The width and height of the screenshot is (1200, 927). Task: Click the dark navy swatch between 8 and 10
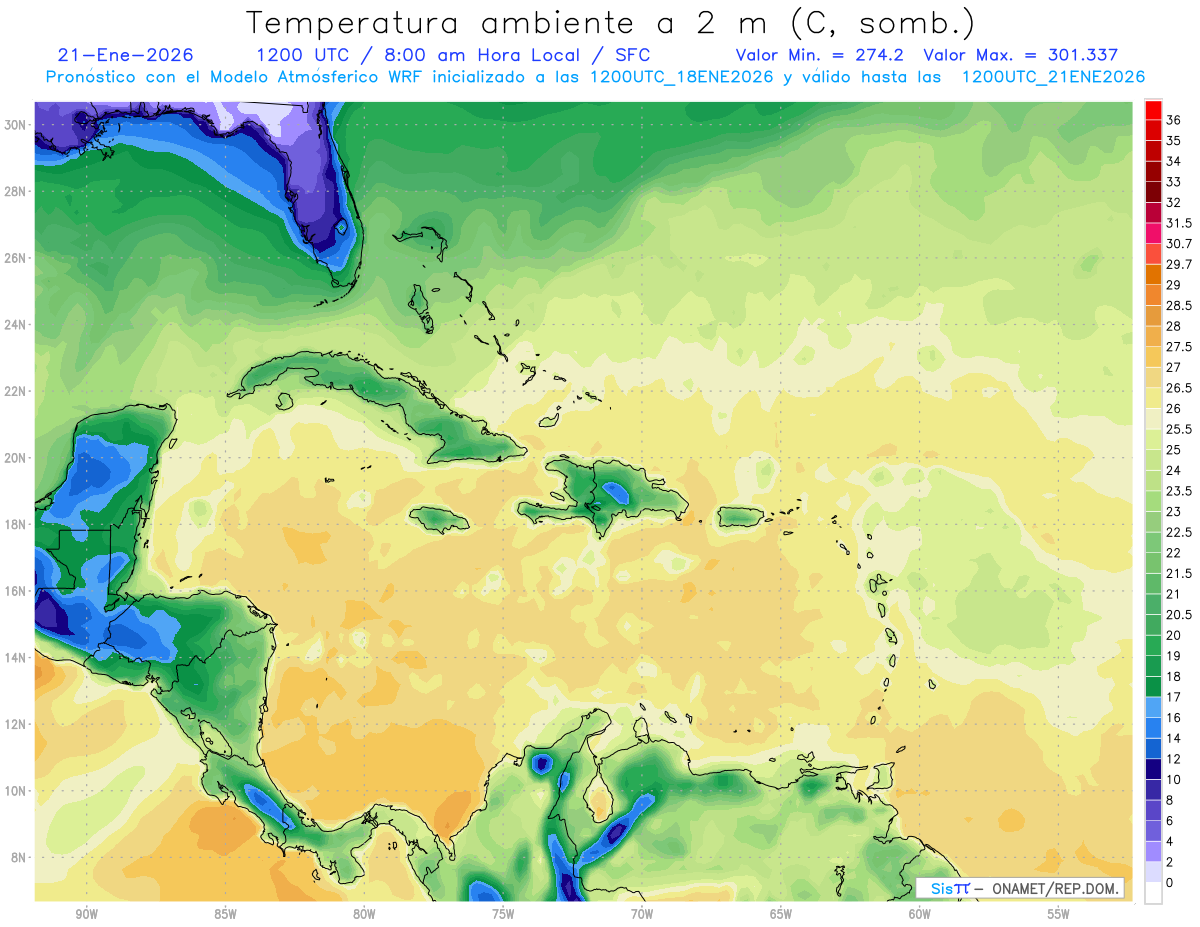[x=1153, y=790]
